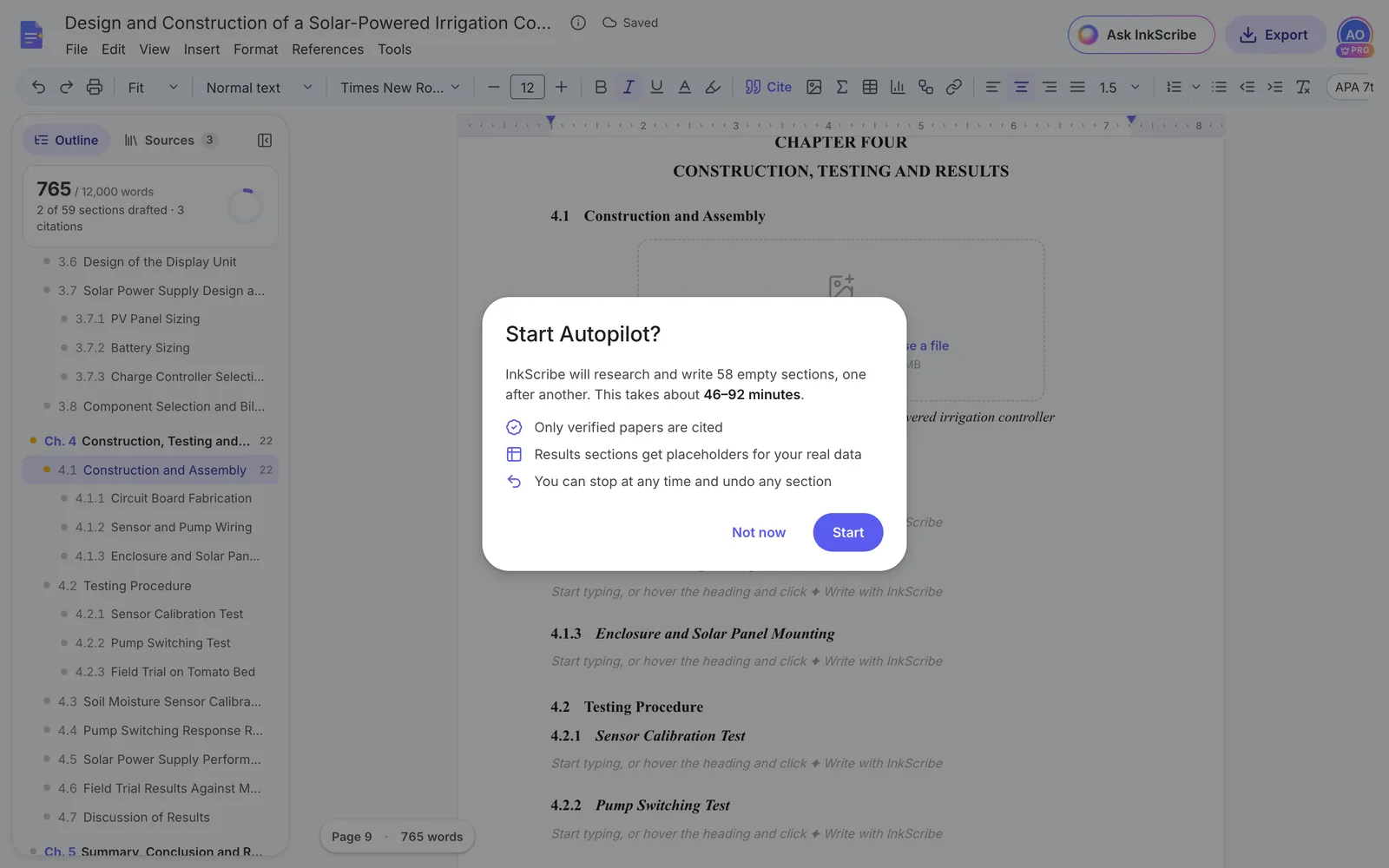Toggle italic formatting

(629, 87)
